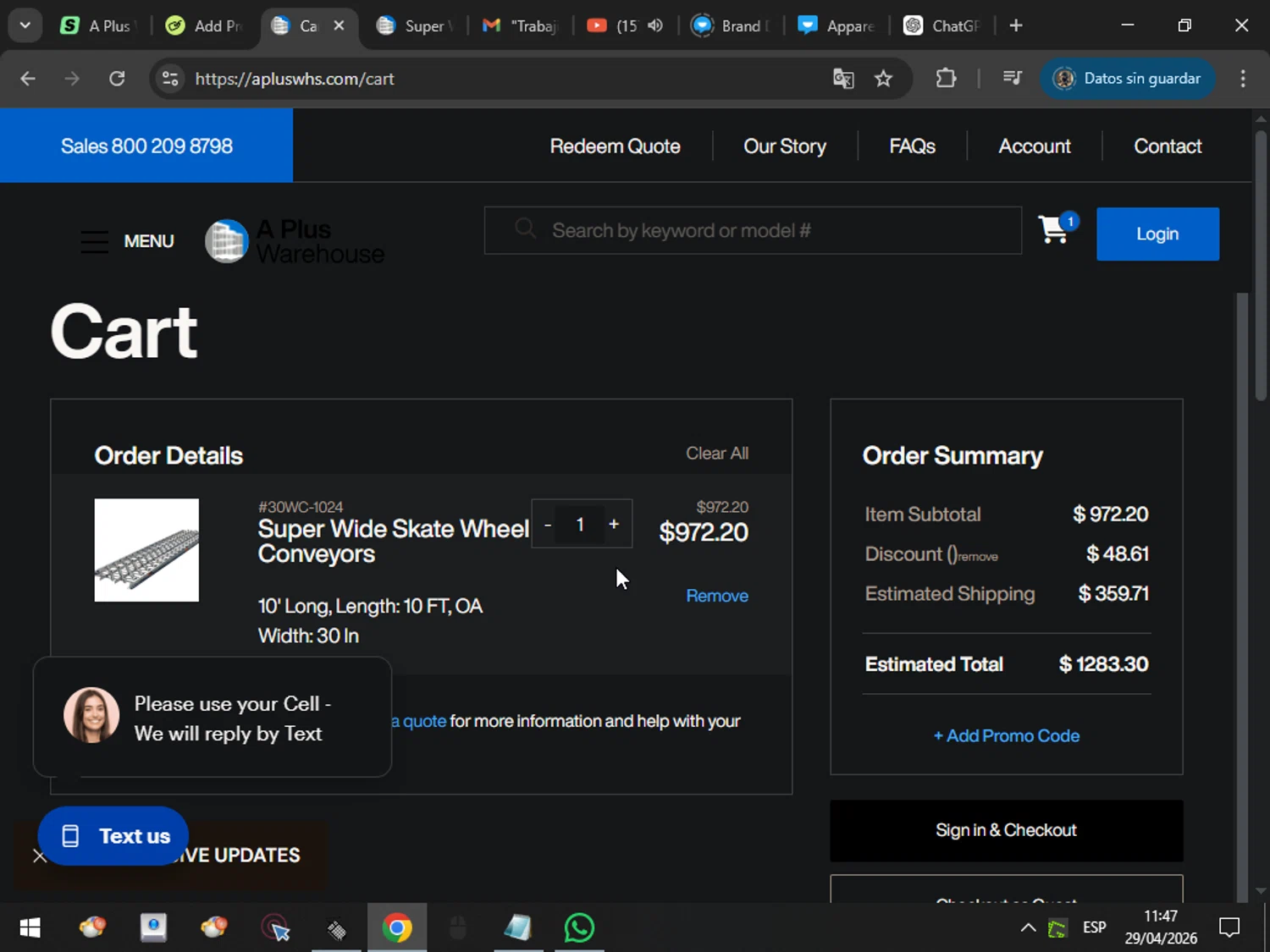Open Redeem Quote page

(x=615, y=146)
